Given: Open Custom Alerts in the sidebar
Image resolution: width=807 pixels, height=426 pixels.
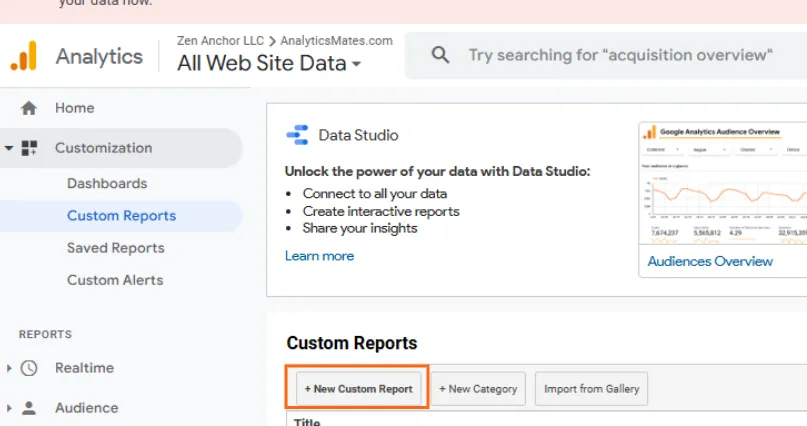Looking at the screenshot, I should [x=115, y=280].
